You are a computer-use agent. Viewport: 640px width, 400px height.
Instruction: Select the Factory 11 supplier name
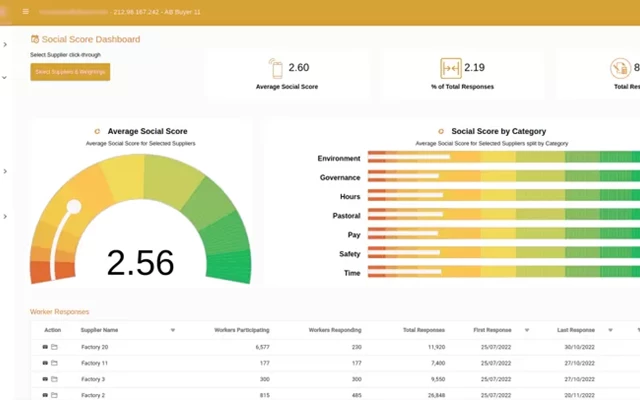point(94,363)
